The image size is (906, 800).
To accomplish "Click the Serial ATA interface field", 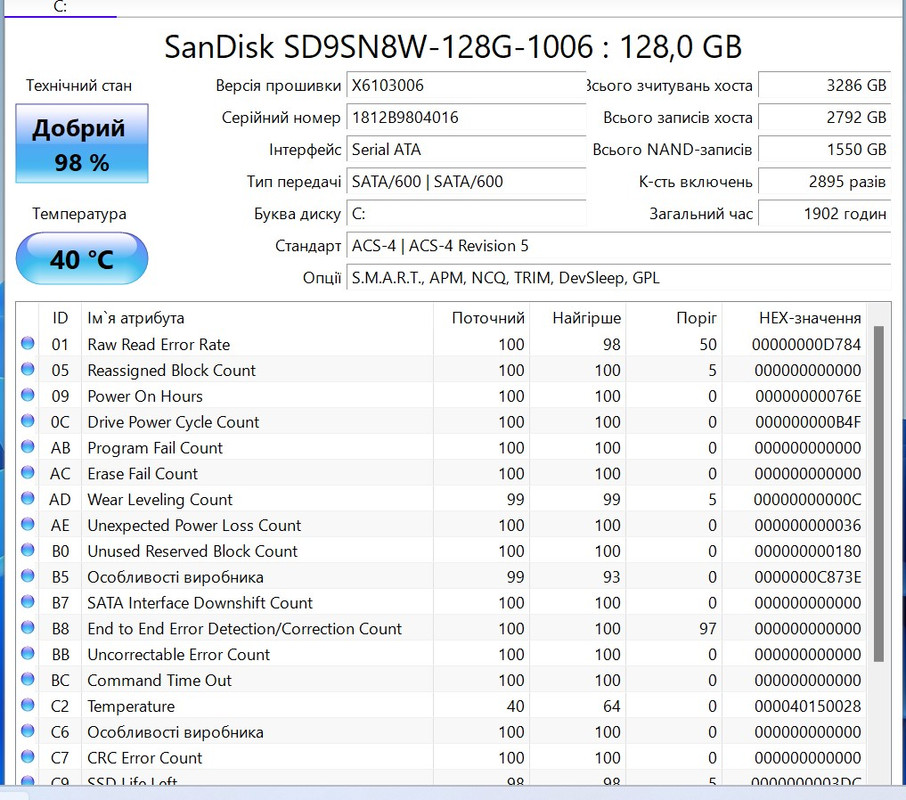I will 466,150.
